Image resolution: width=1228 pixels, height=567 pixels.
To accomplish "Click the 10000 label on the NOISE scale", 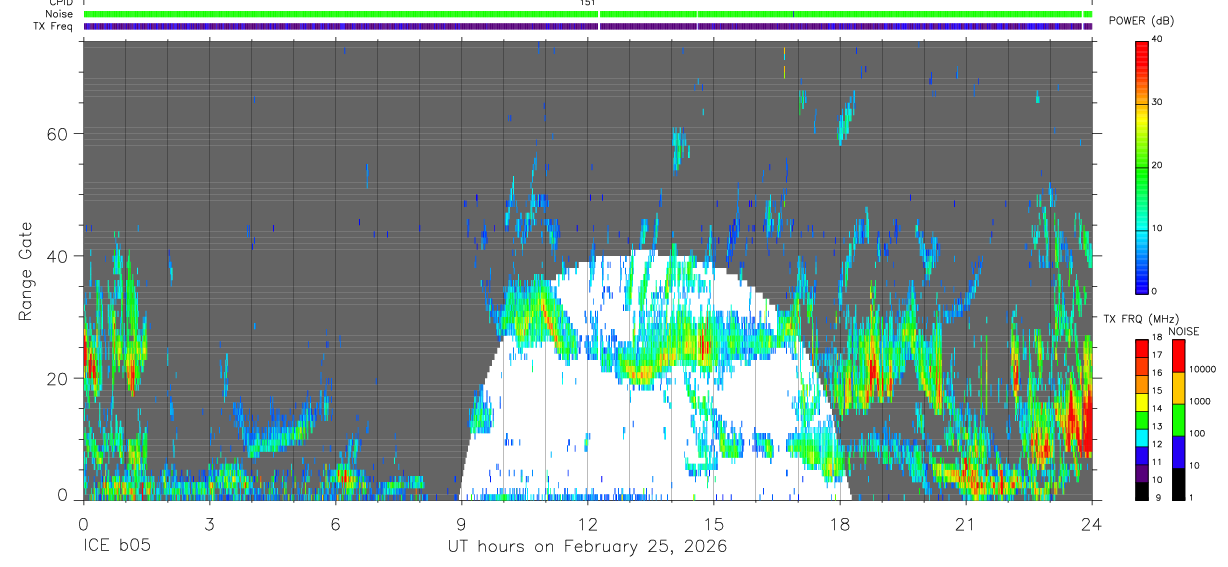I will coord(1201,370).
